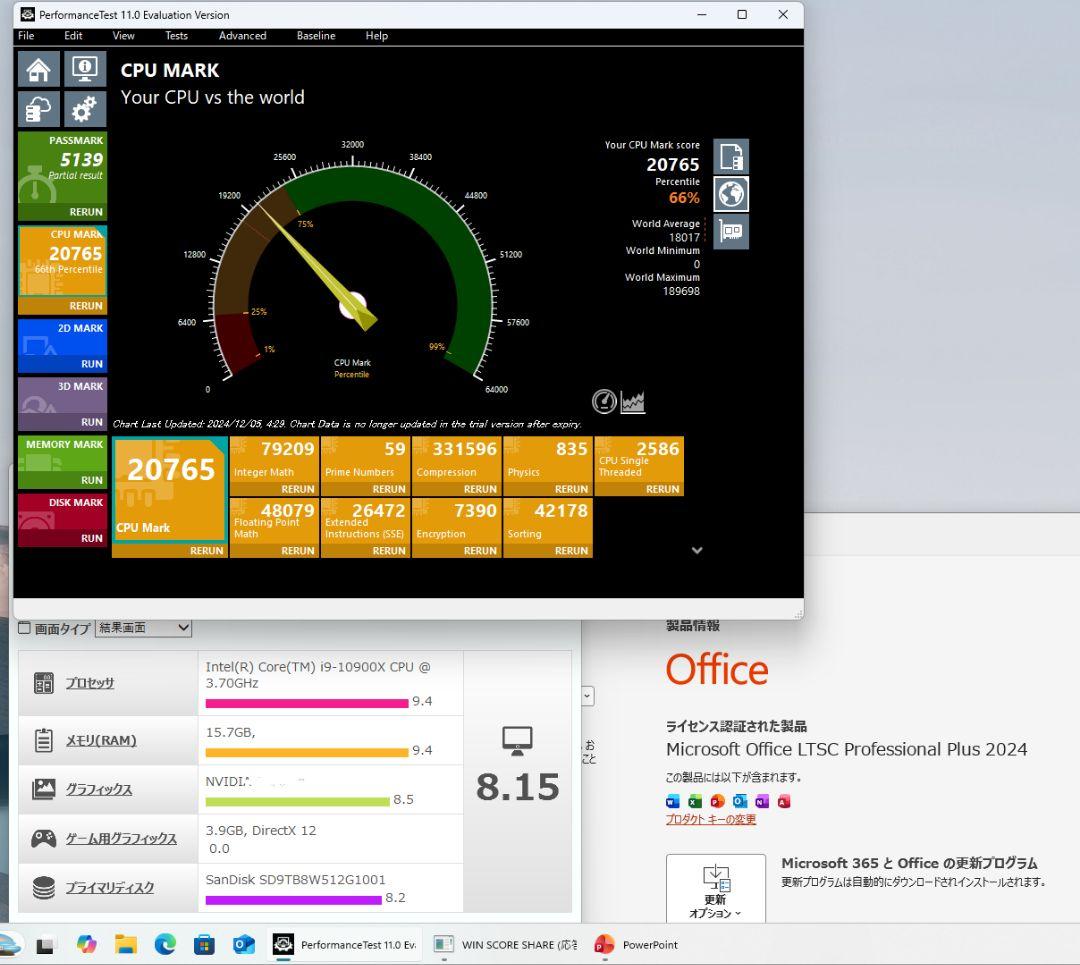Image resolution: width=1080 pixels, height=965 pixels.
Task: Run the Memory Mark test
Action: (x=92, y=480)
